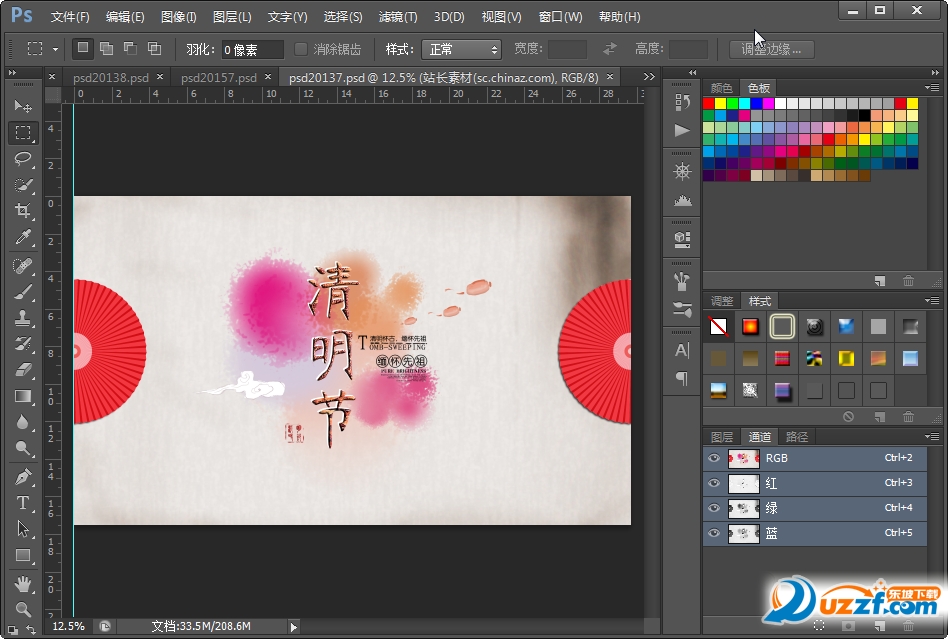Click the 调整边缘... button

pos(771,49)
